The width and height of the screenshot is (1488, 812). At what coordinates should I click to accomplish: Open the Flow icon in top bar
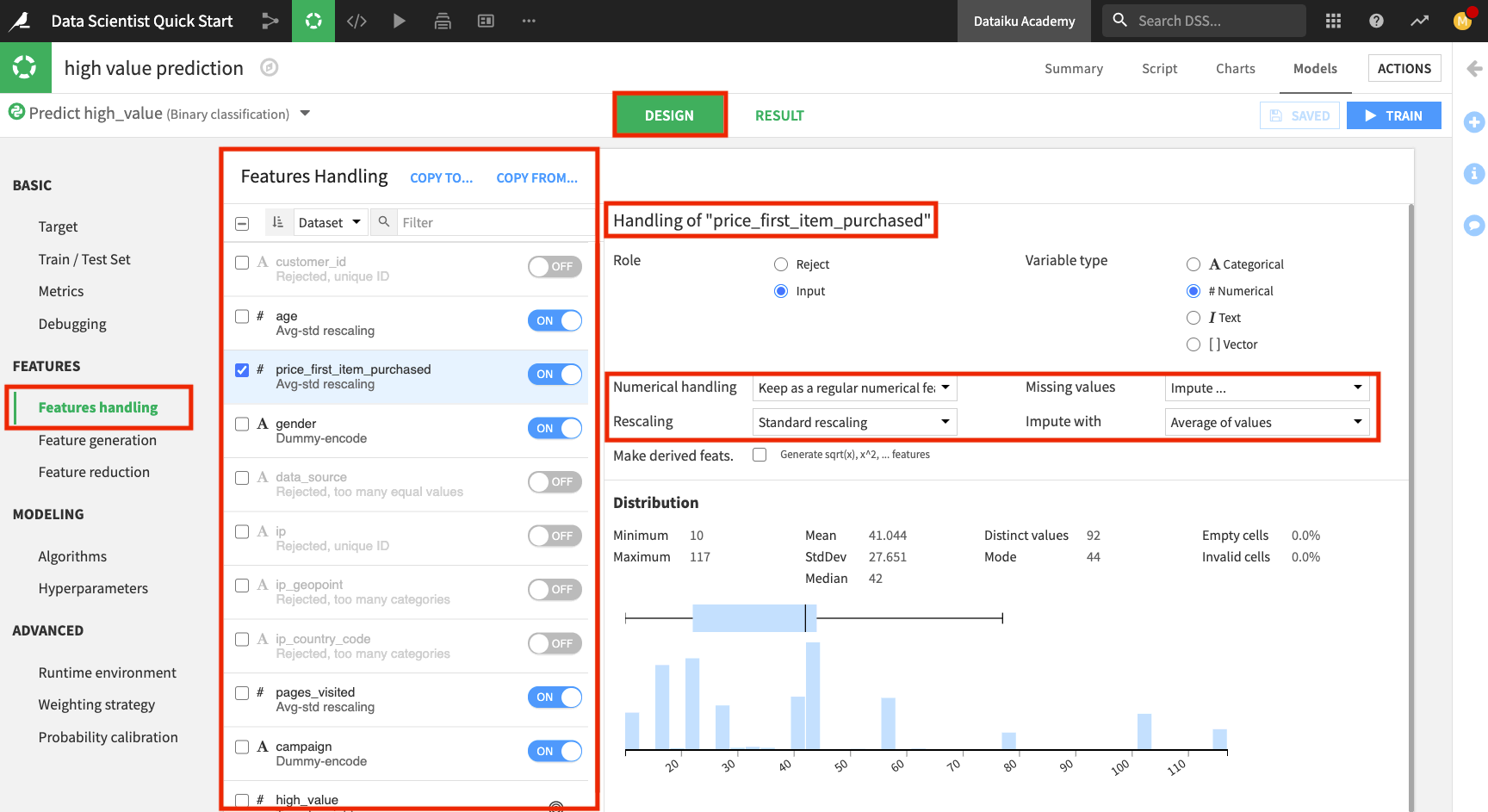[270, 21]
